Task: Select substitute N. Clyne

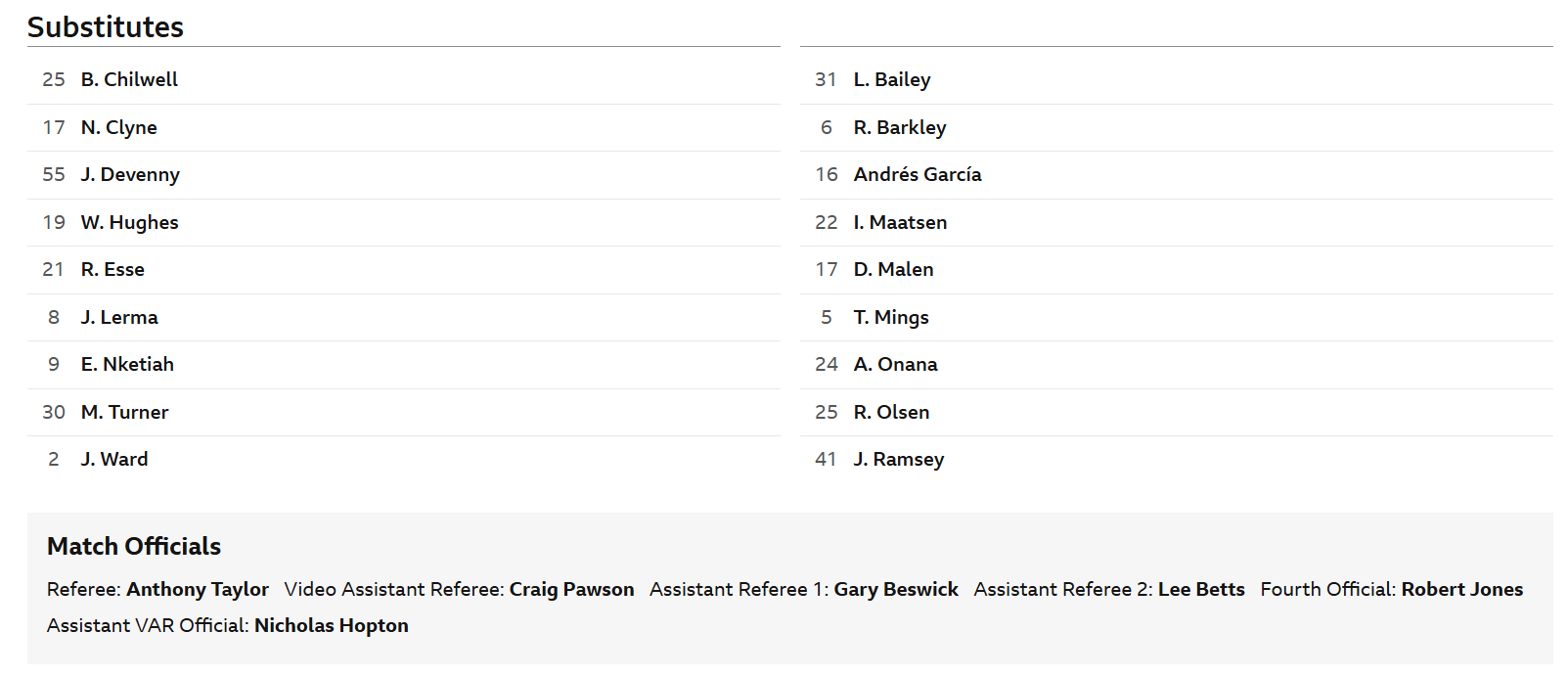Action: click(x=118, y=127)
